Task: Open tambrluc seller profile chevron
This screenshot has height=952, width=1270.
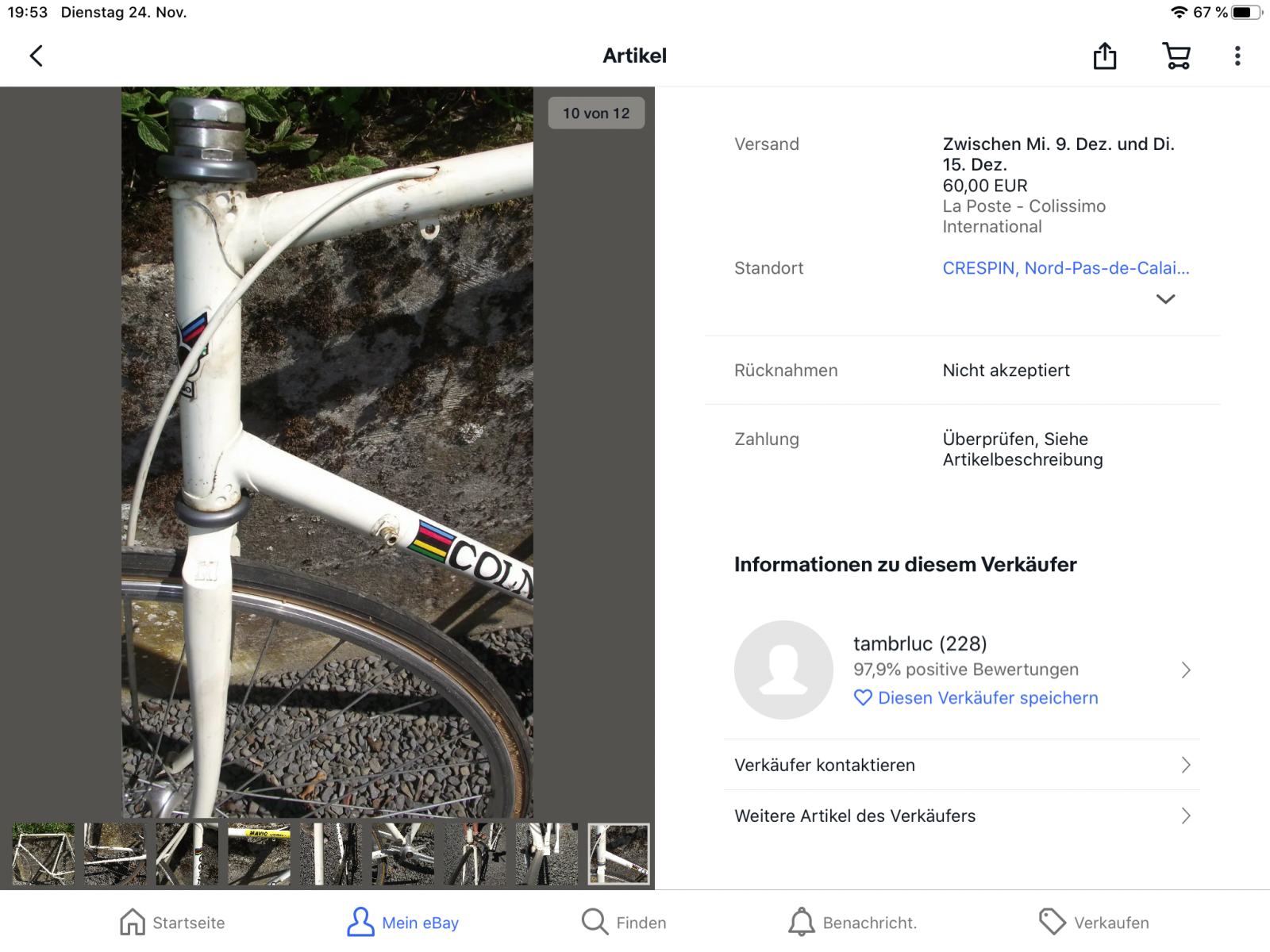Action: click(1185, 670)
